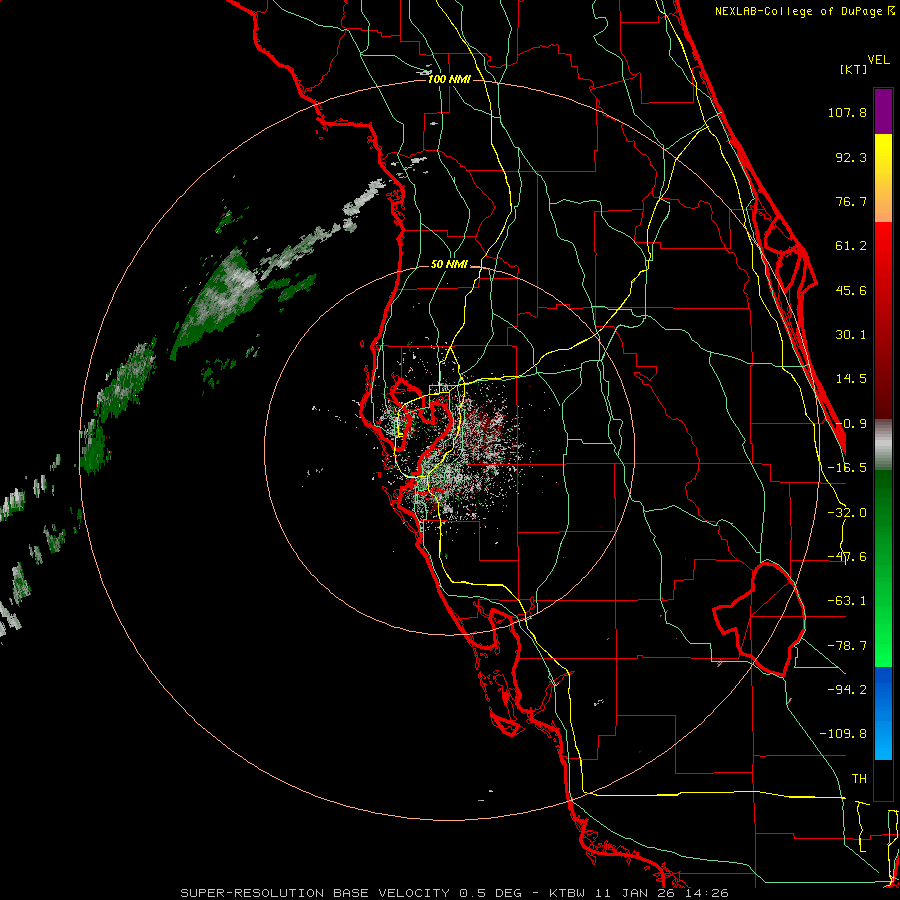Click the 45.6 velocity scale value
This screenshot has height=900, width=900.
(x=851, y=290)
